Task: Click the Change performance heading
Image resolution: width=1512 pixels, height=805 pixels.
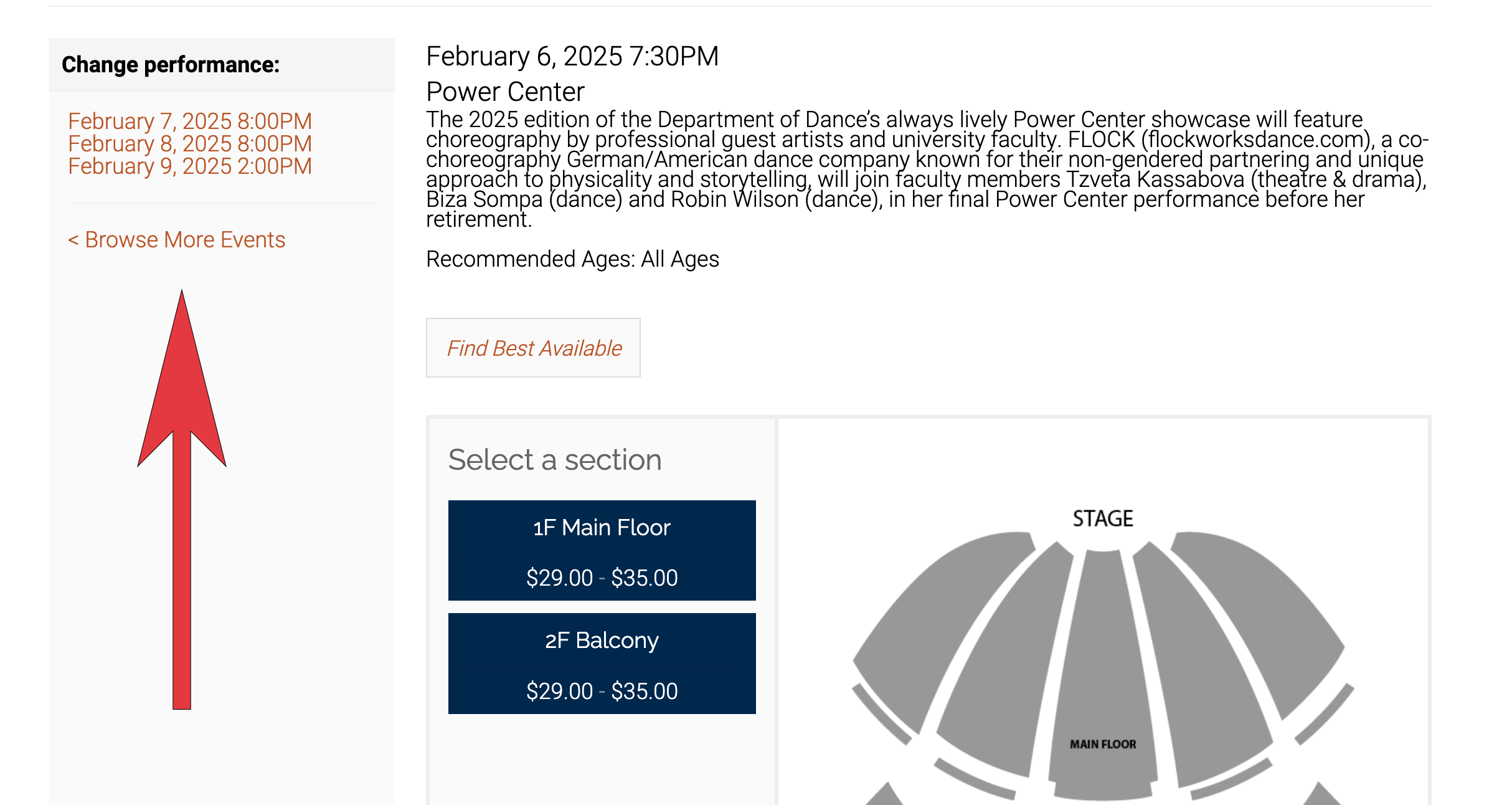Action: coord(171,65)
